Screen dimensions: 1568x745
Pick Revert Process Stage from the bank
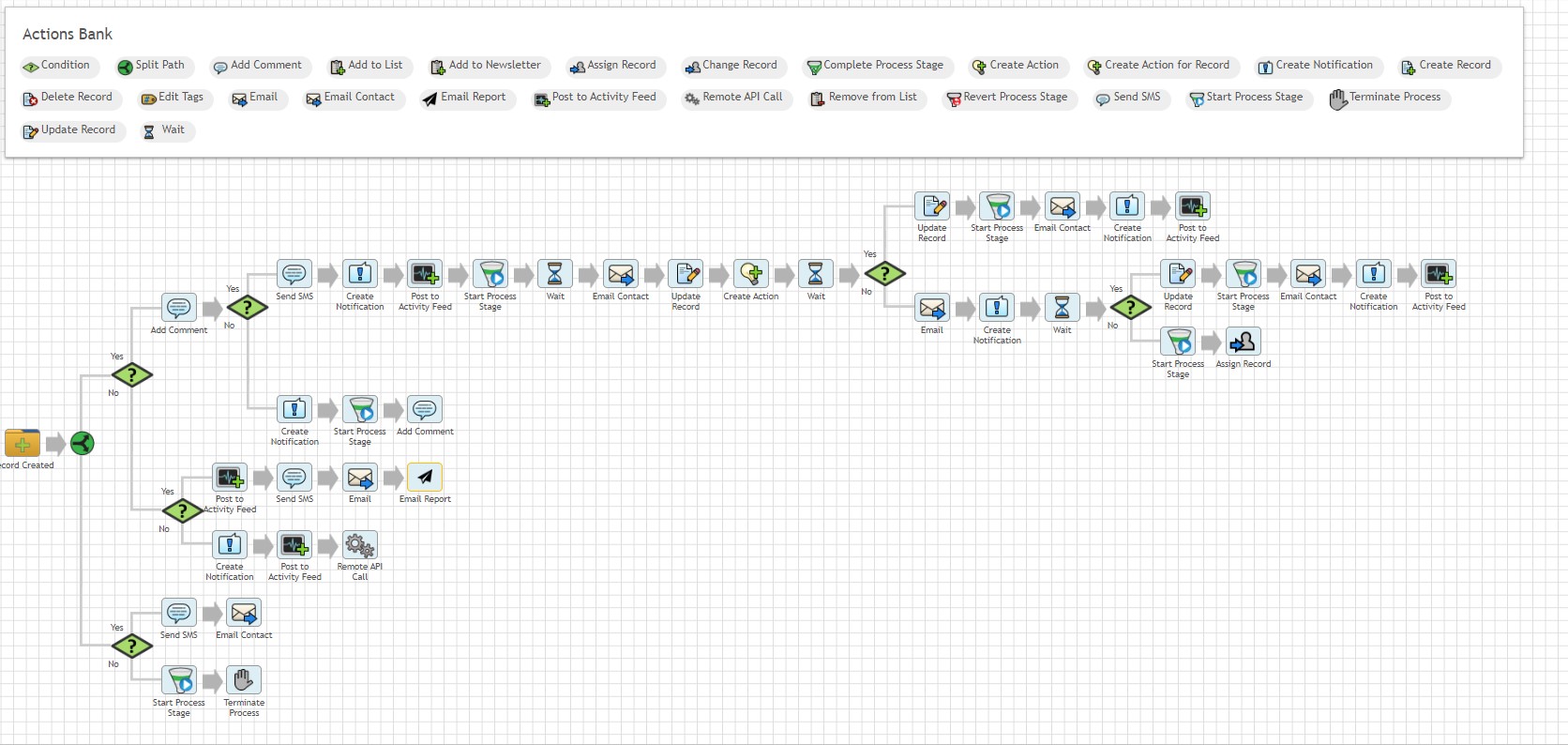tap(1007, 98)
